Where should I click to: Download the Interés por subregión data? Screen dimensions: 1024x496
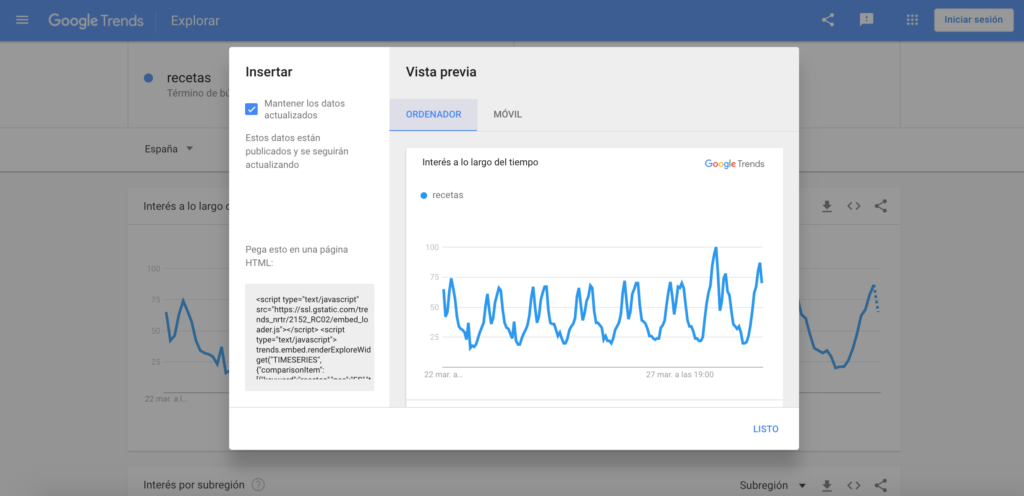tap(827, 486)
